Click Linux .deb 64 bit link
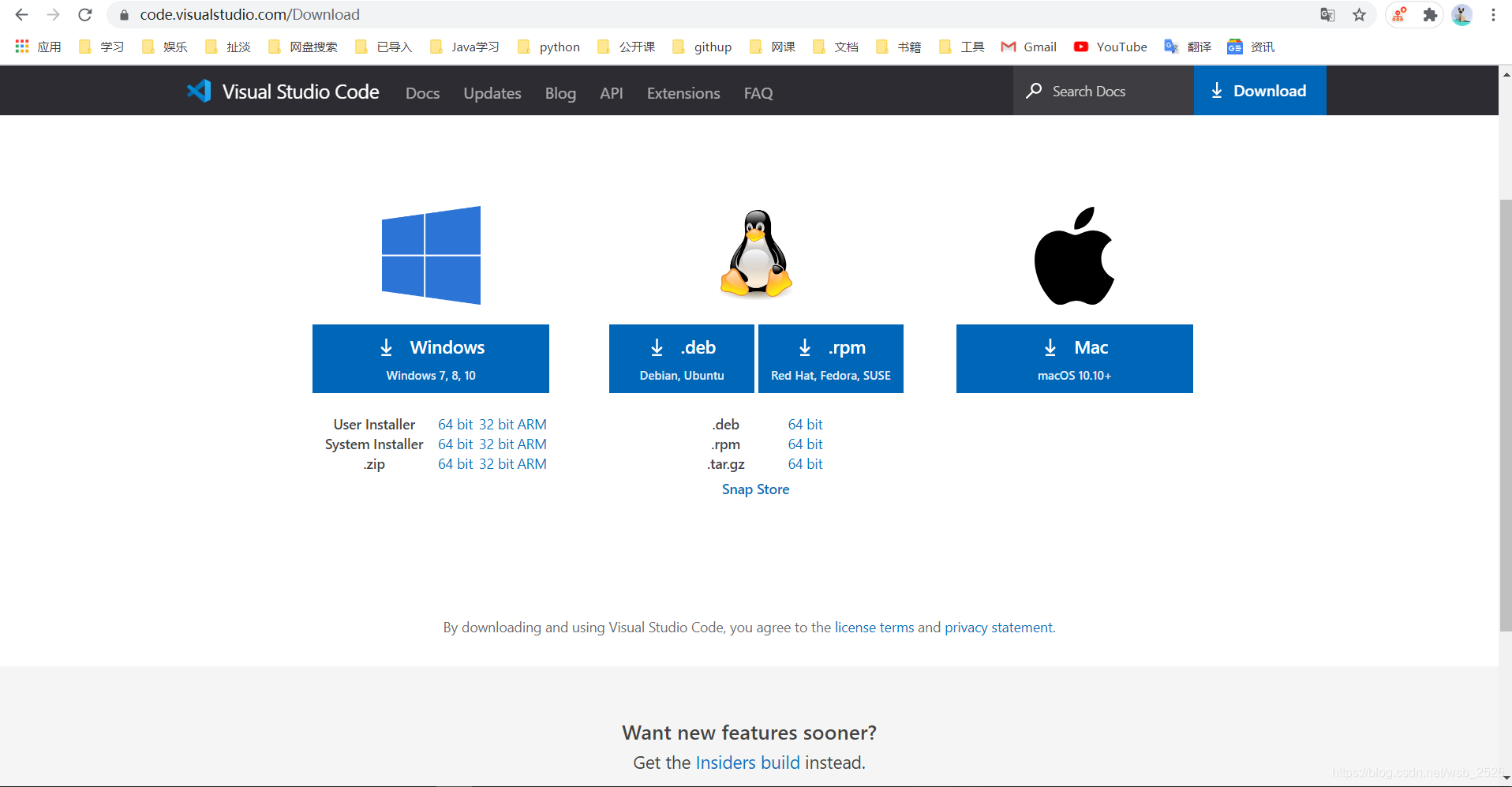 tap(805, 425)
